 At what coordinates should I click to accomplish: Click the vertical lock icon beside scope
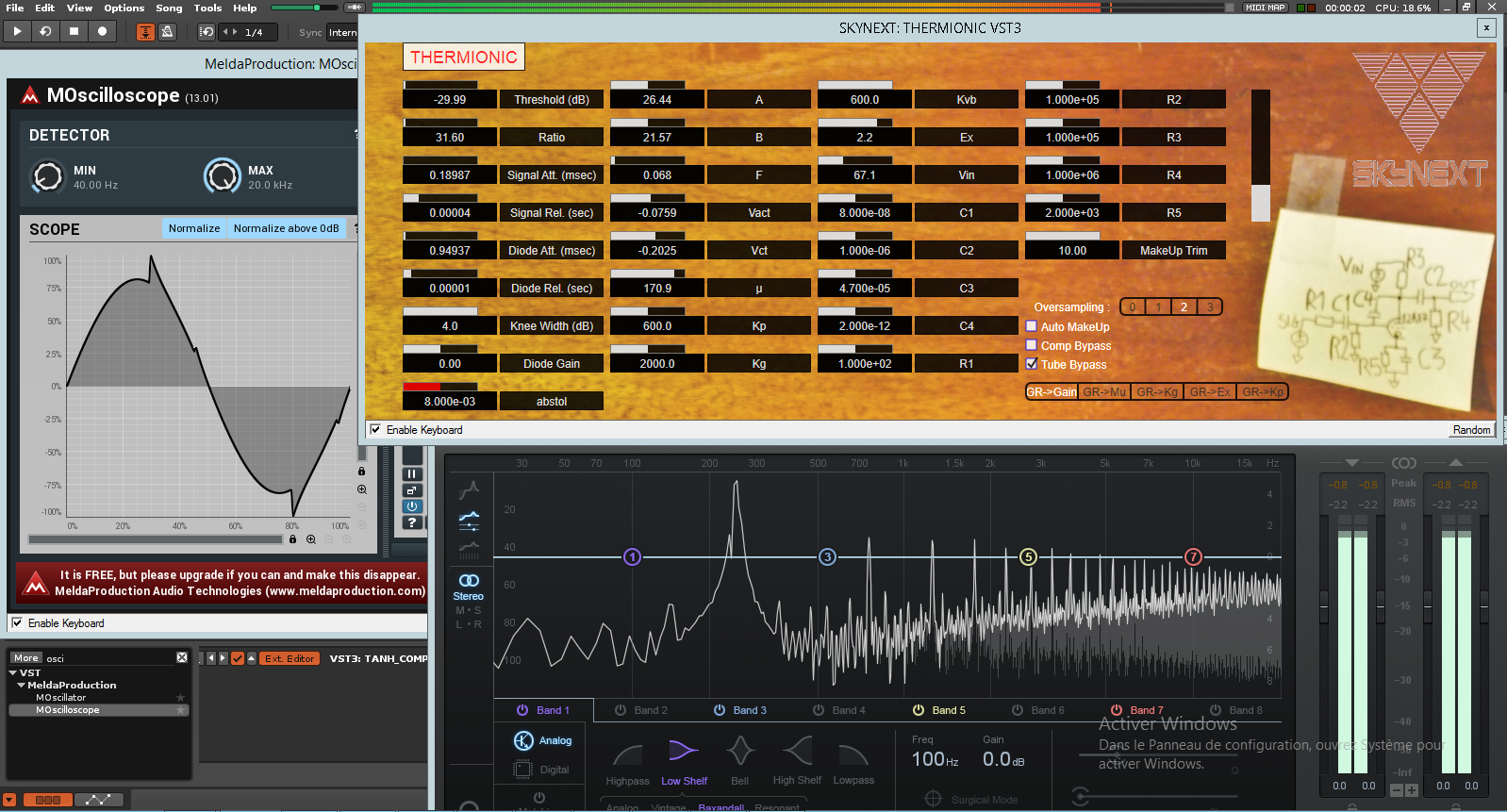(x=361, y=471)
